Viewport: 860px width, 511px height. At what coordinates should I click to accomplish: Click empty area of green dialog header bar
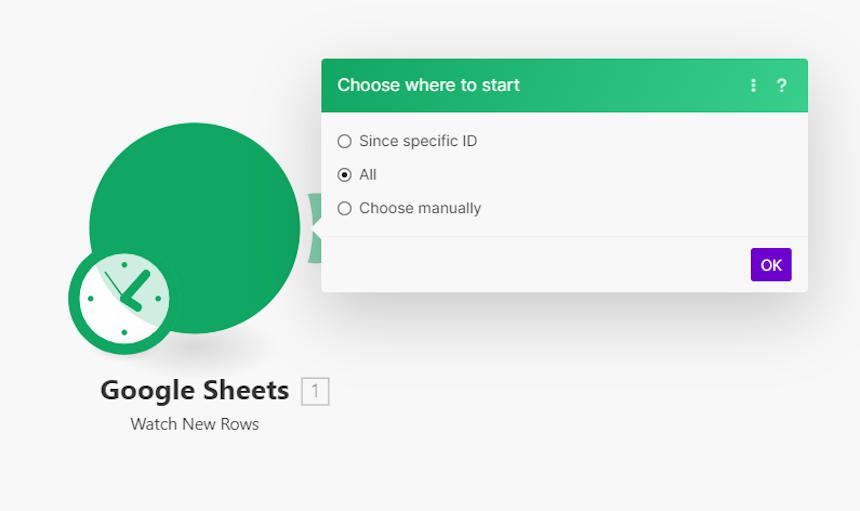631,85
